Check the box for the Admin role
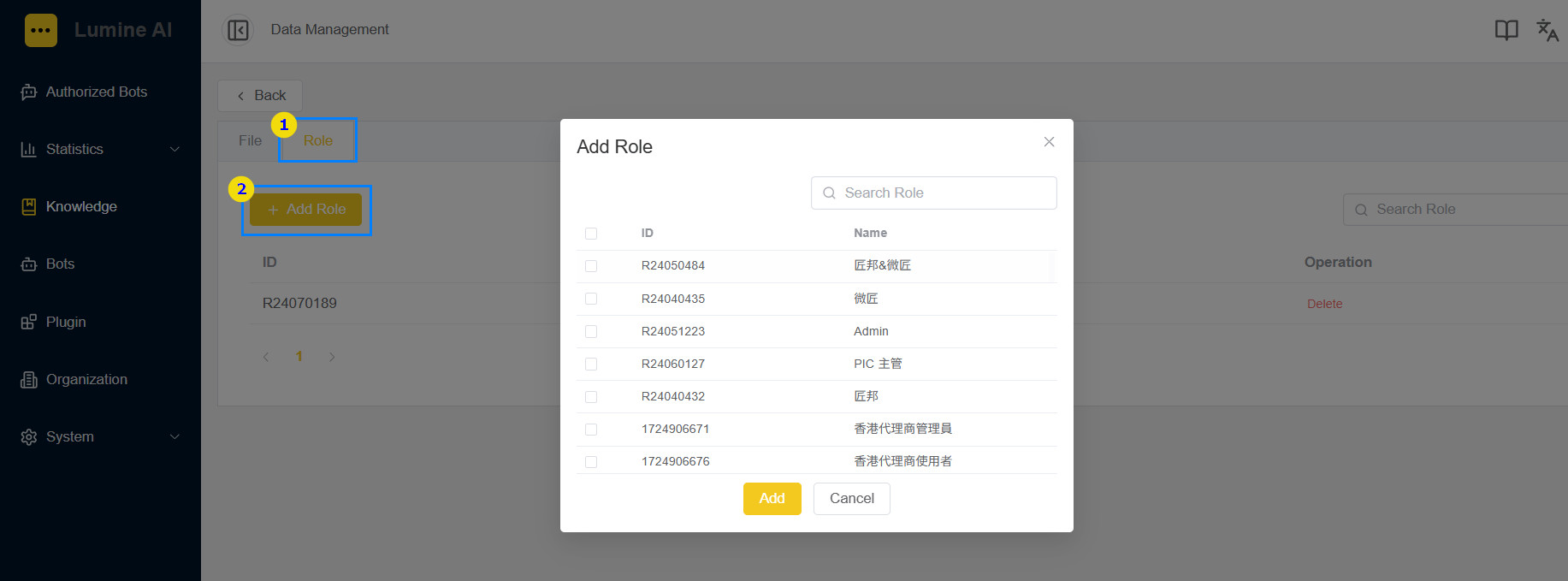 [x=591, y=331]
